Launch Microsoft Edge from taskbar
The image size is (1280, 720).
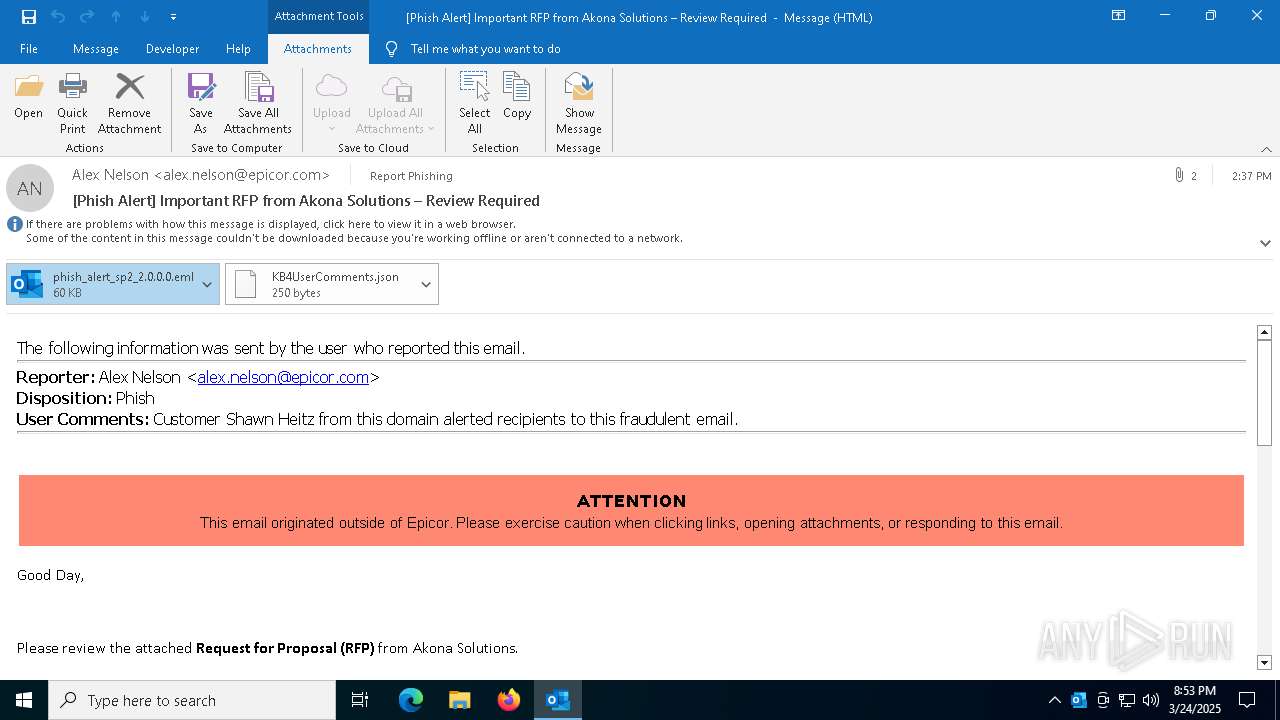pos(411,700)
